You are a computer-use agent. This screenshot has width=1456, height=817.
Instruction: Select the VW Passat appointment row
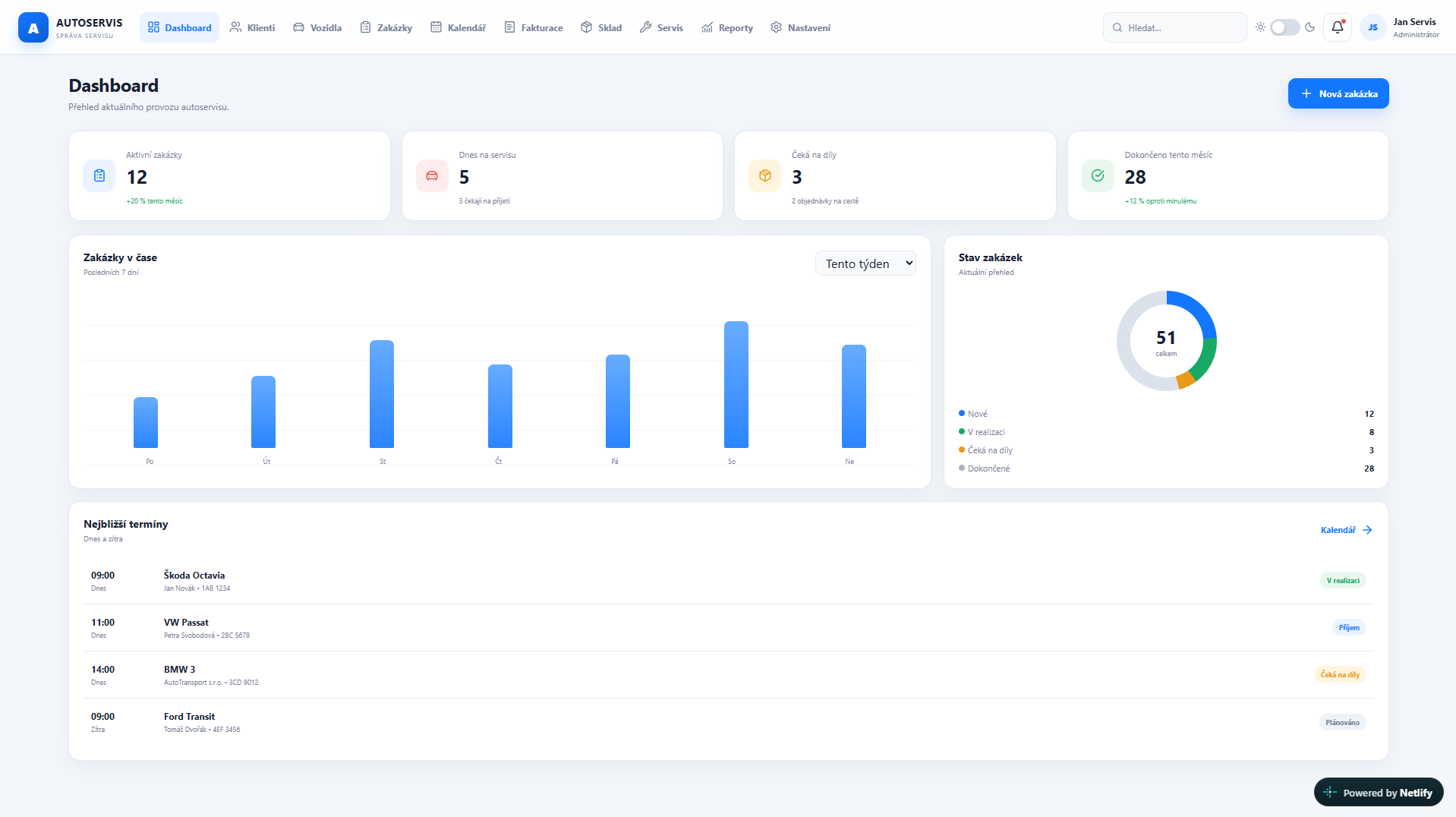click(729, 628)
